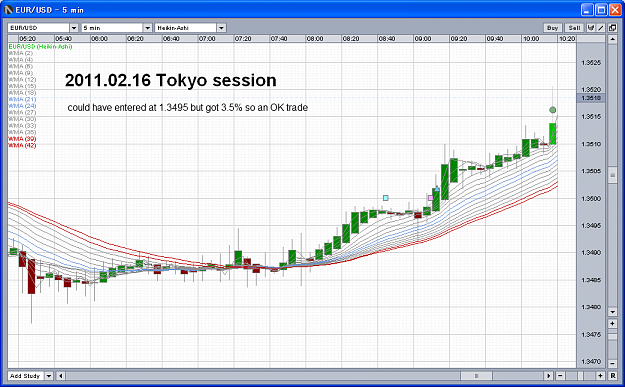Screen dimensions: 625x387
Task: Click the vertical scroll down arrow
Action: (613, 312)
